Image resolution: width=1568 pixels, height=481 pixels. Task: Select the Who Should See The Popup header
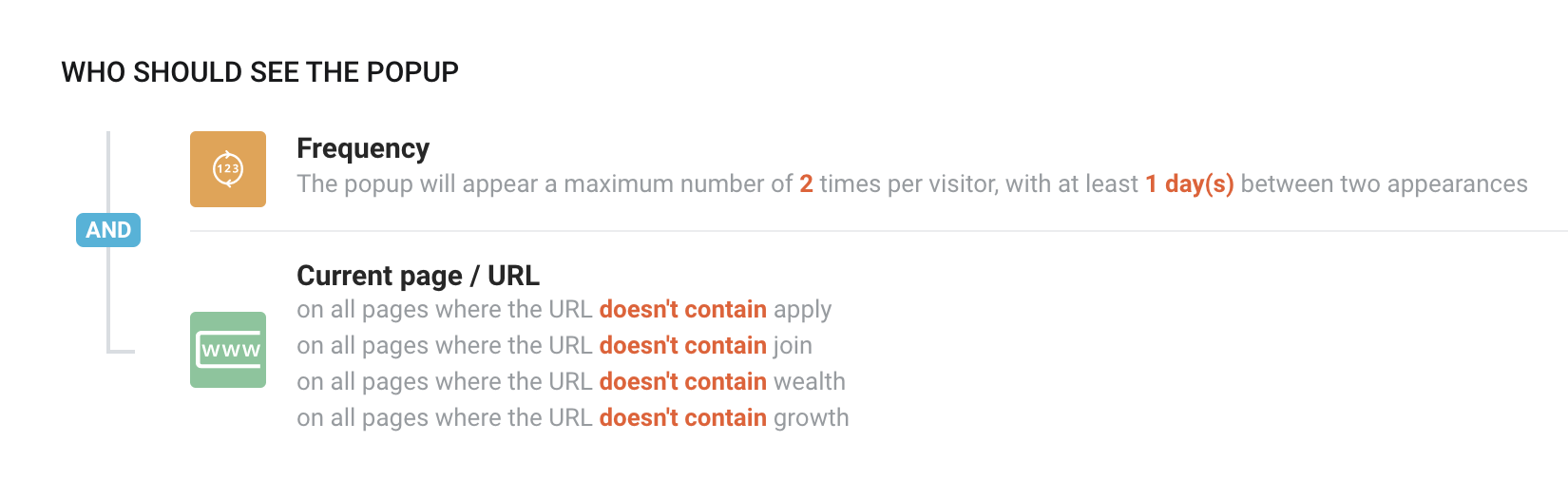(260, 72)
